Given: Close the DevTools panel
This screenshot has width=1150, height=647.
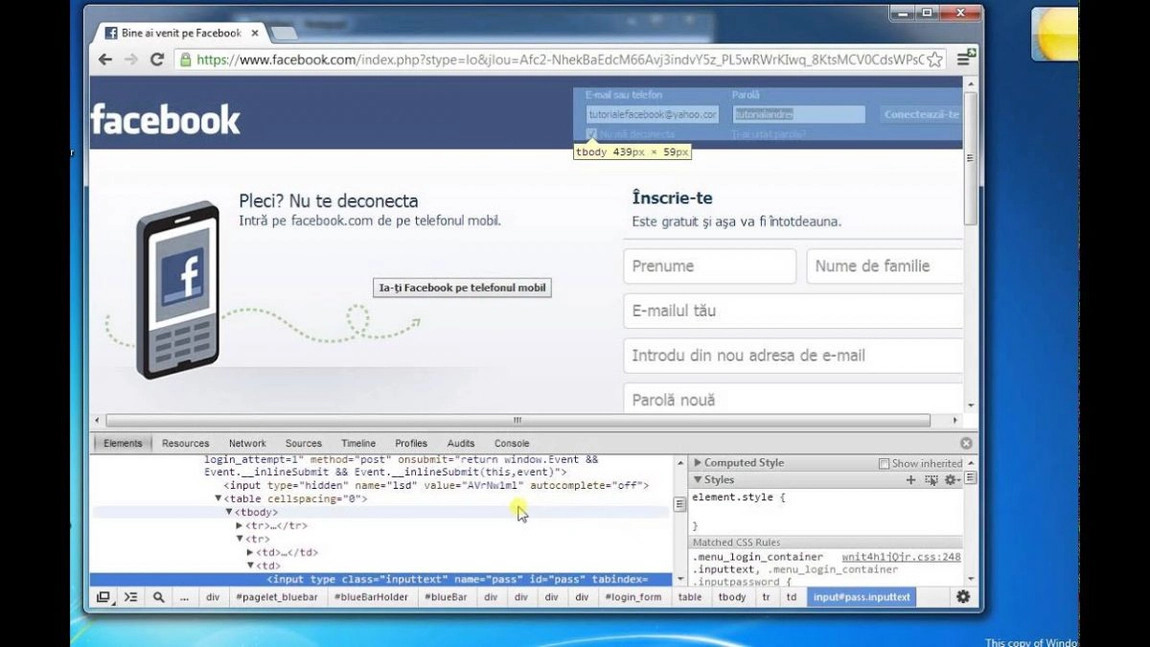Looking at the screenshot, I should [966, 443].
